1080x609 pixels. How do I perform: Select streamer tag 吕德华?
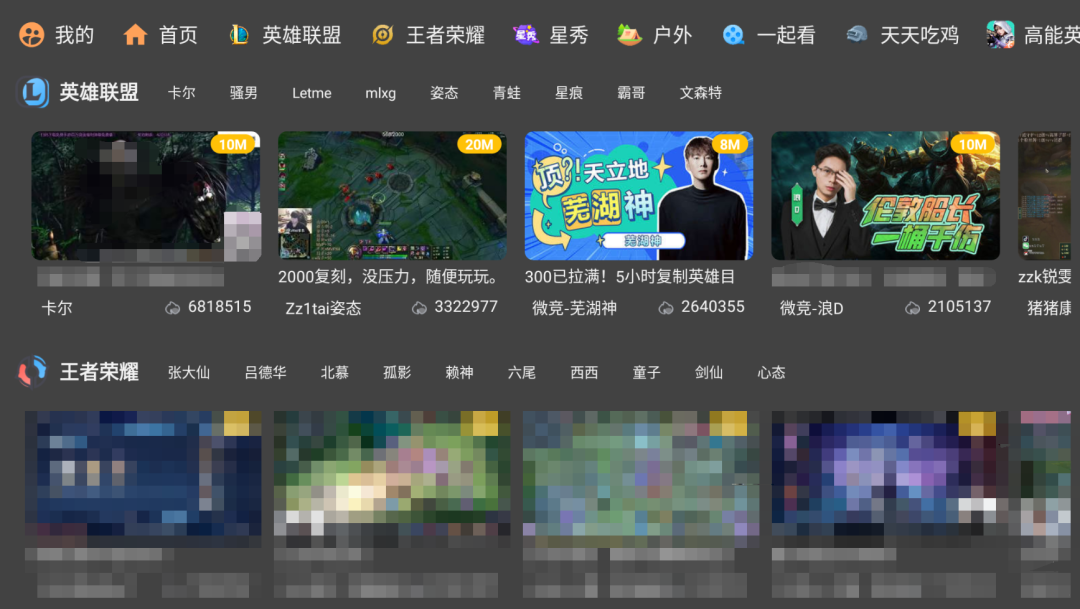point(265,373)
